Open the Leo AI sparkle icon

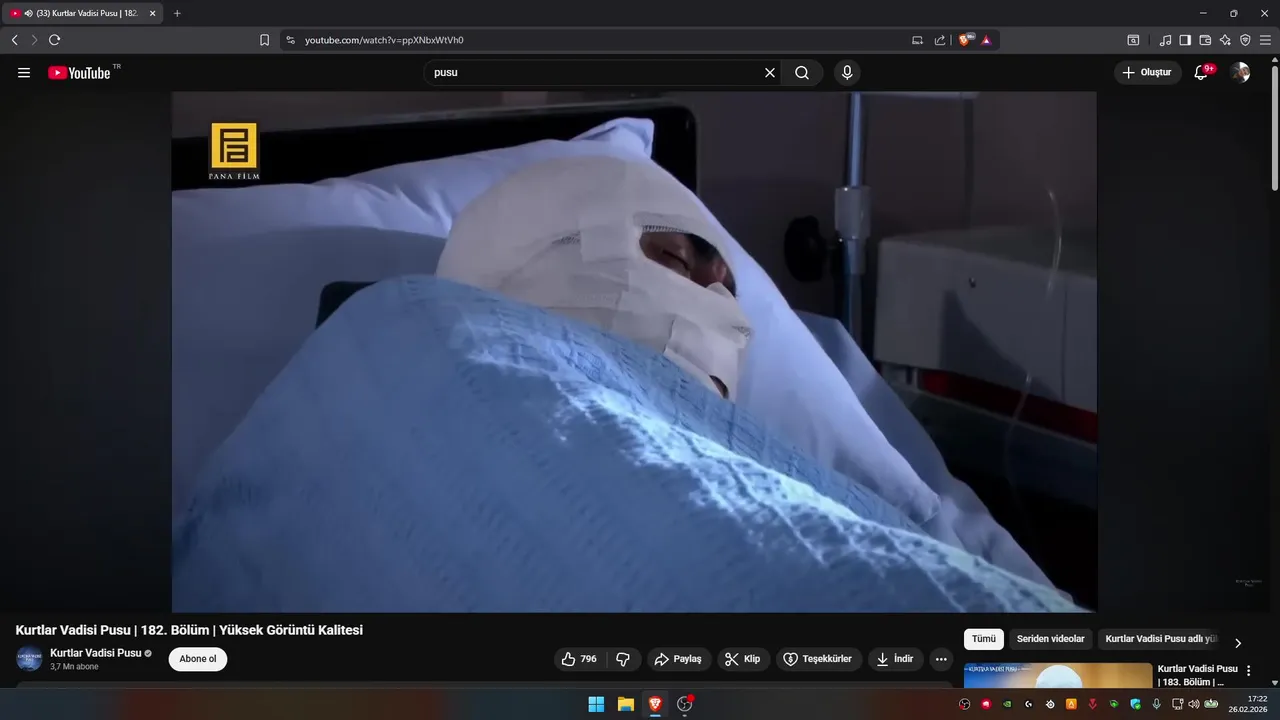pos(1225,40)
